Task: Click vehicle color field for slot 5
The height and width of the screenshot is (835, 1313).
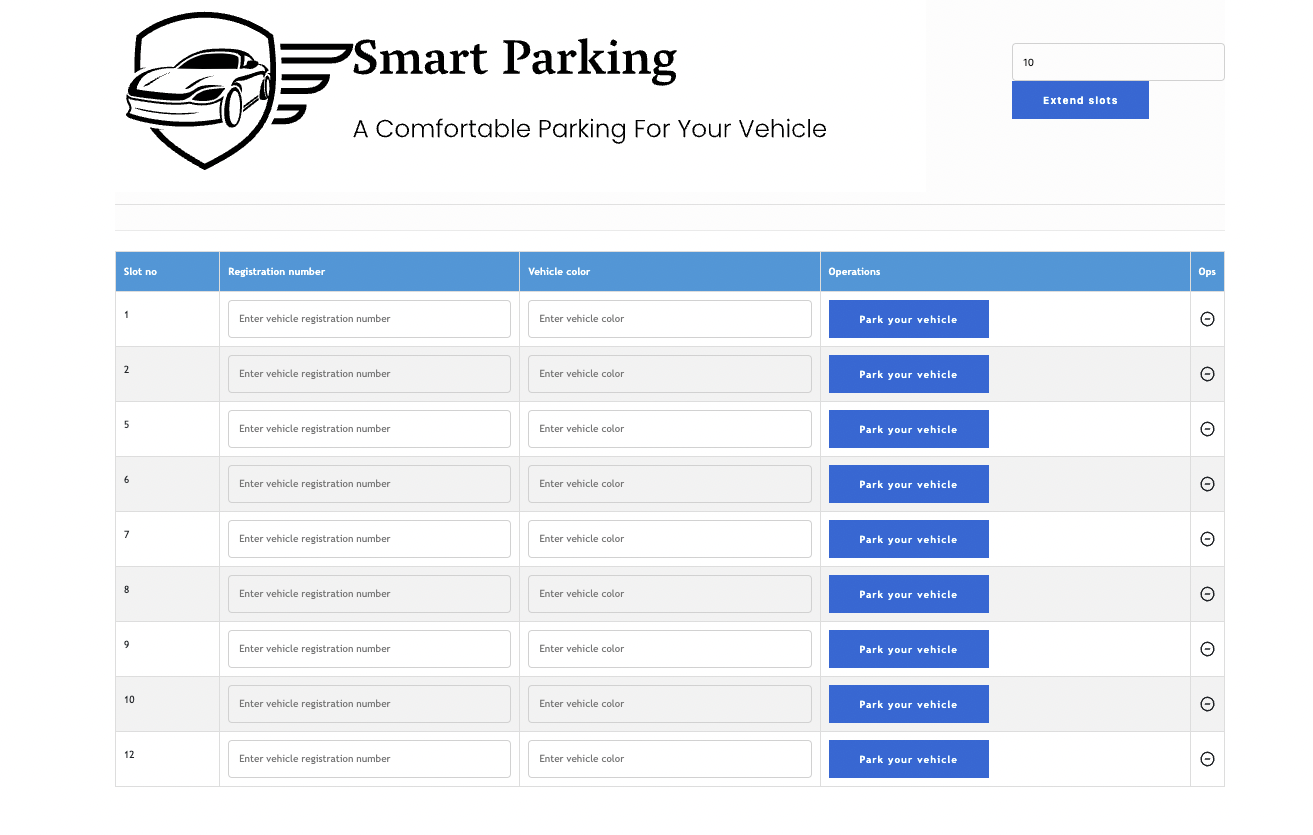Action: pos(670,429)
